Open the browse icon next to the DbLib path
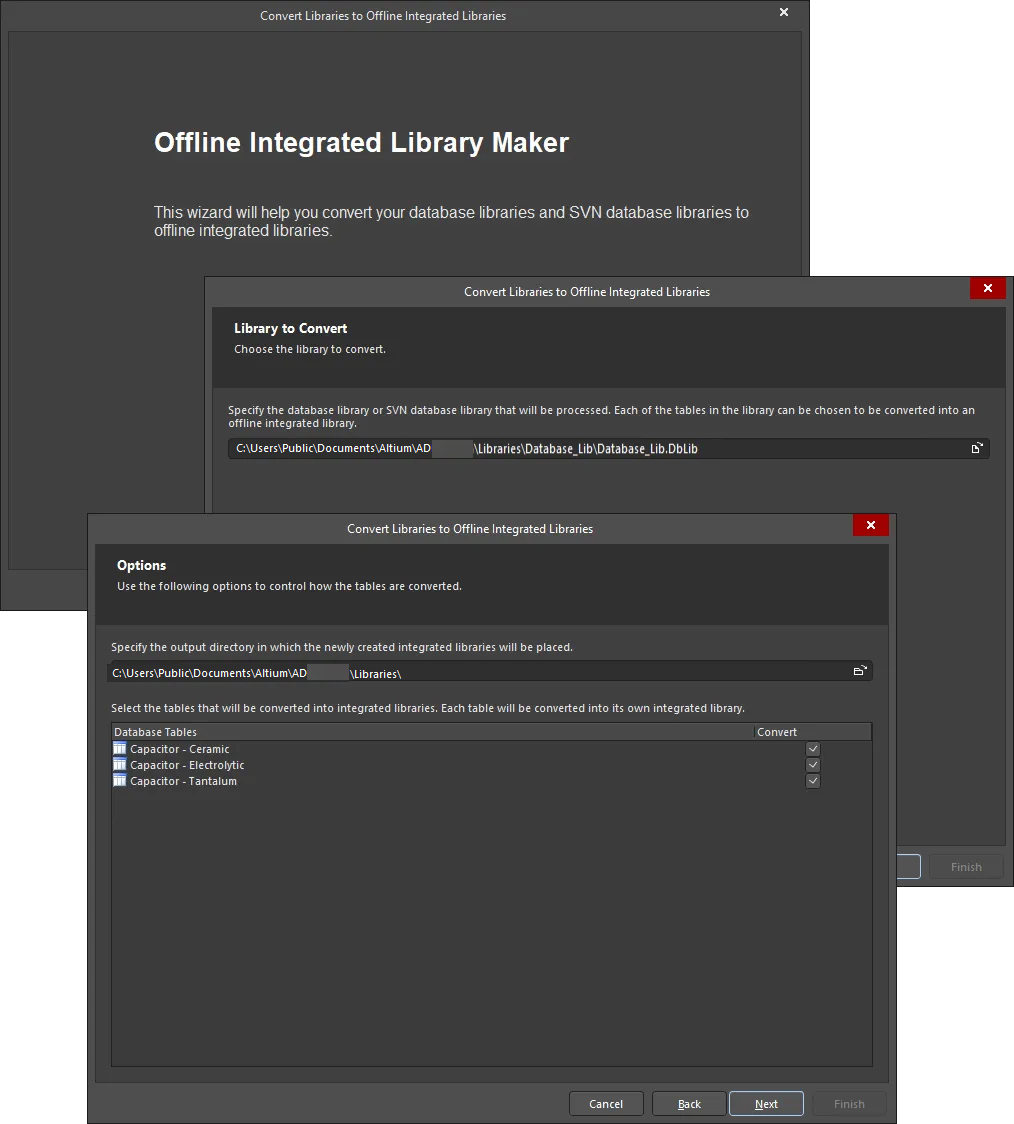The width and height of the screenshot is (1014, 1124). click(x=977, y=448)
